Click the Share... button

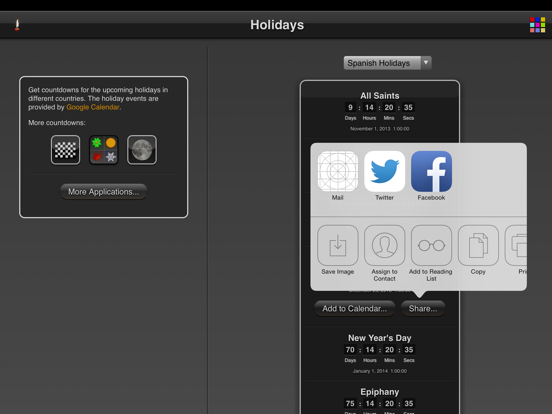click(x=423, y=309)
